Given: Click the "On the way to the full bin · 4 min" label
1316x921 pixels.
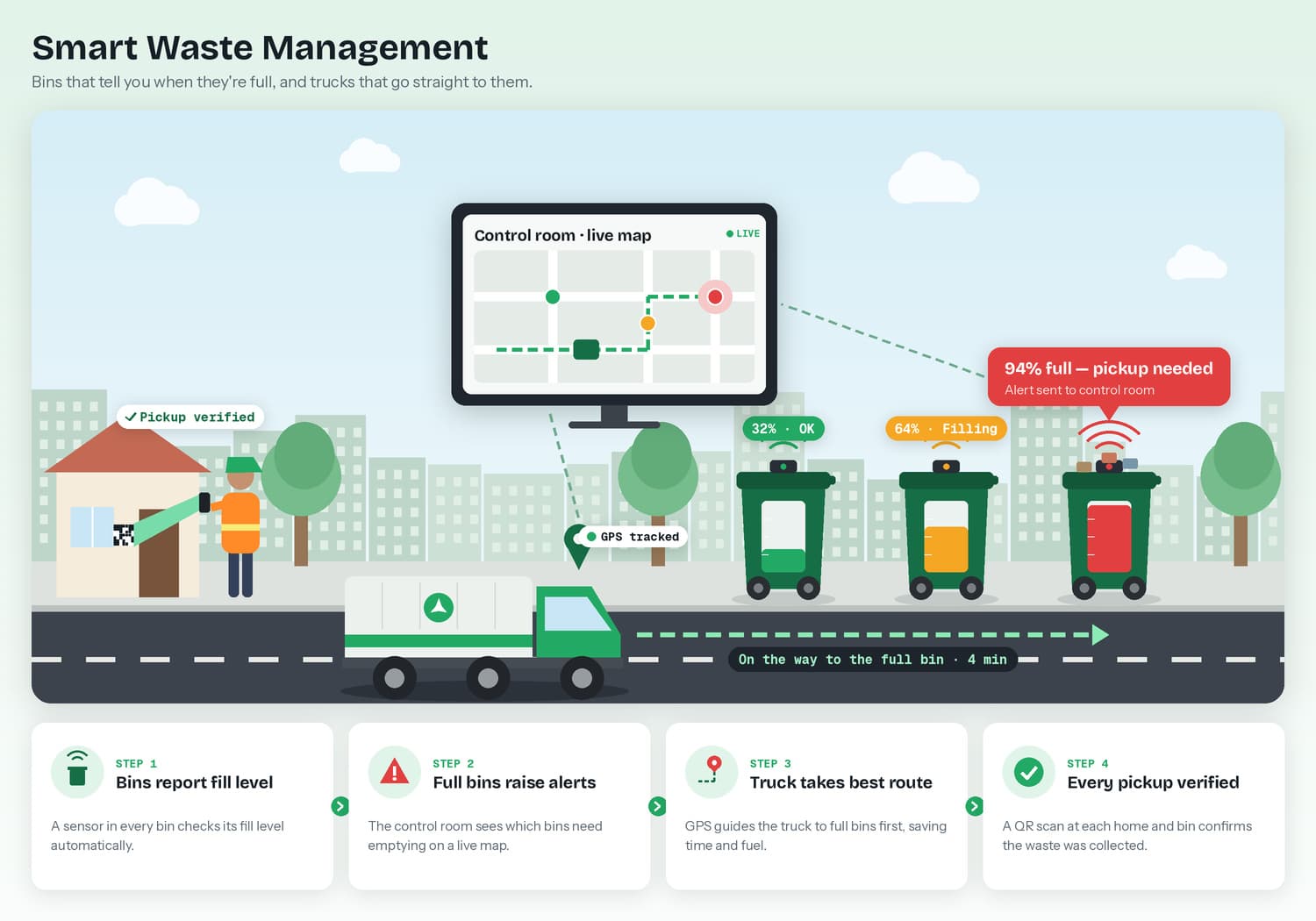Looking at the screenshot, I should tap(873, 660).
